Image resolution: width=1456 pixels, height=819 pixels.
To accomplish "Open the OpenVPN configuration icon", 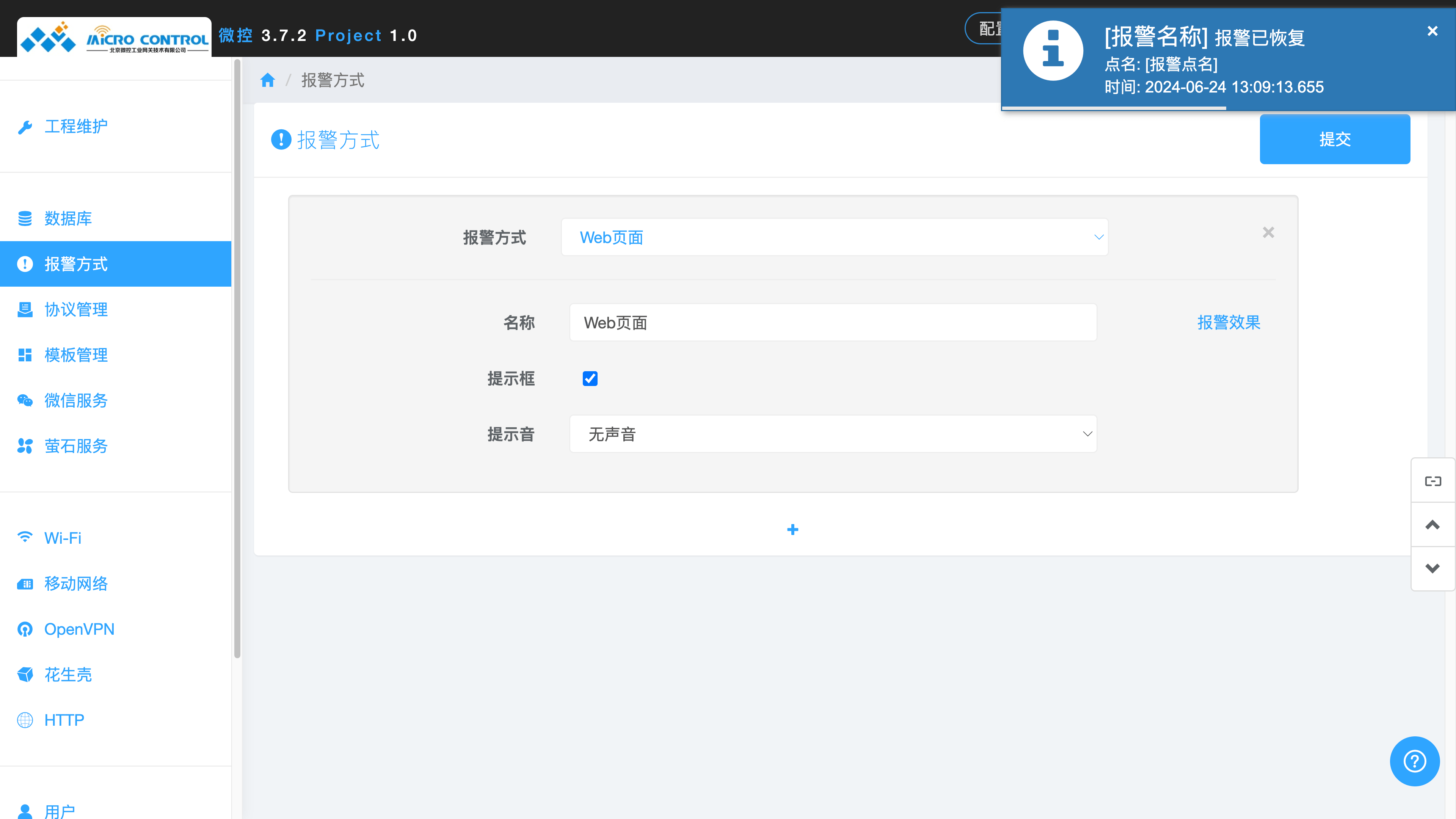I will click(25, 629).
